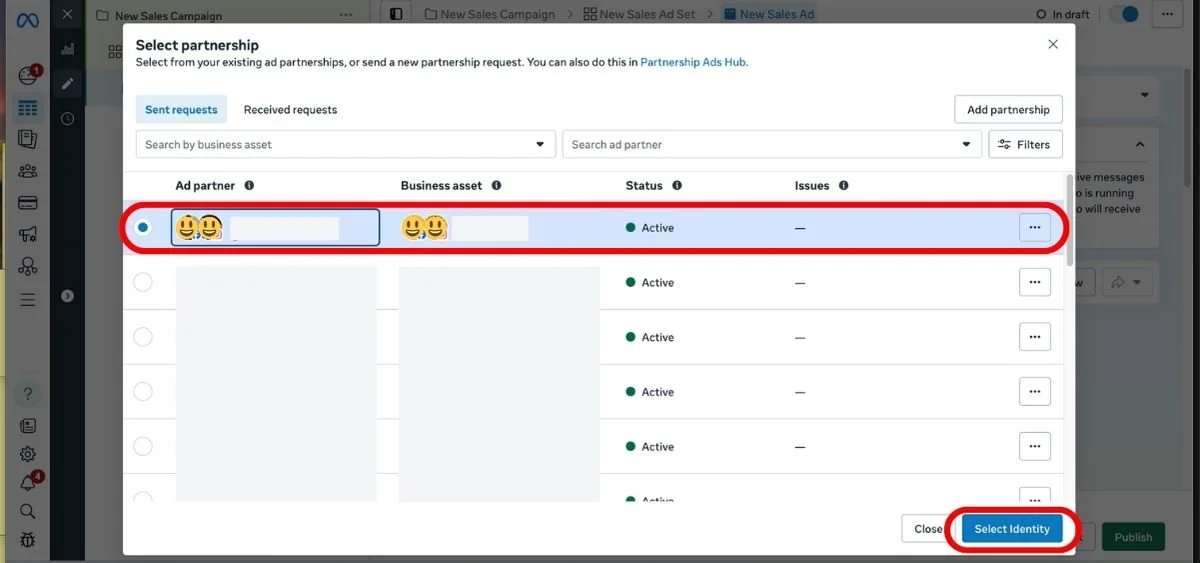Screen dimensions: 1200x563
Task: Open the History clock icon in editor rail
Action: coord(67,118)
